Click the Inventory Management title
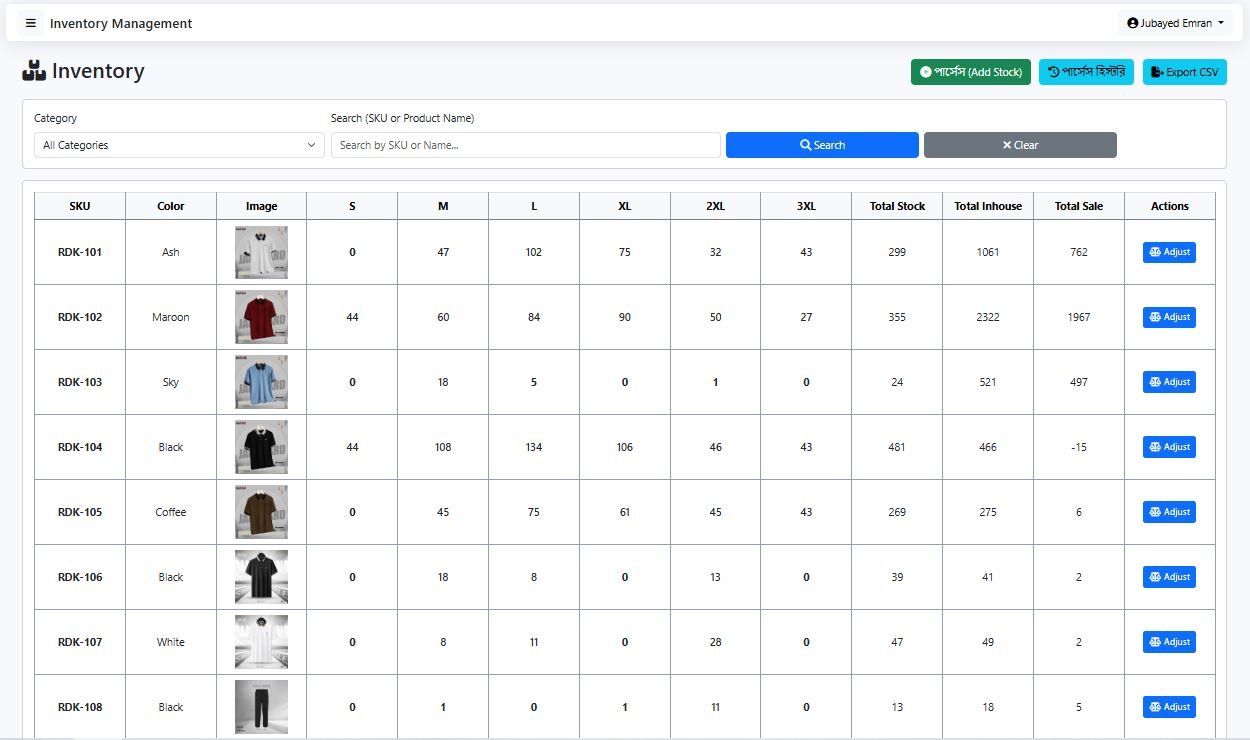1250x740 pixels. 121,23
